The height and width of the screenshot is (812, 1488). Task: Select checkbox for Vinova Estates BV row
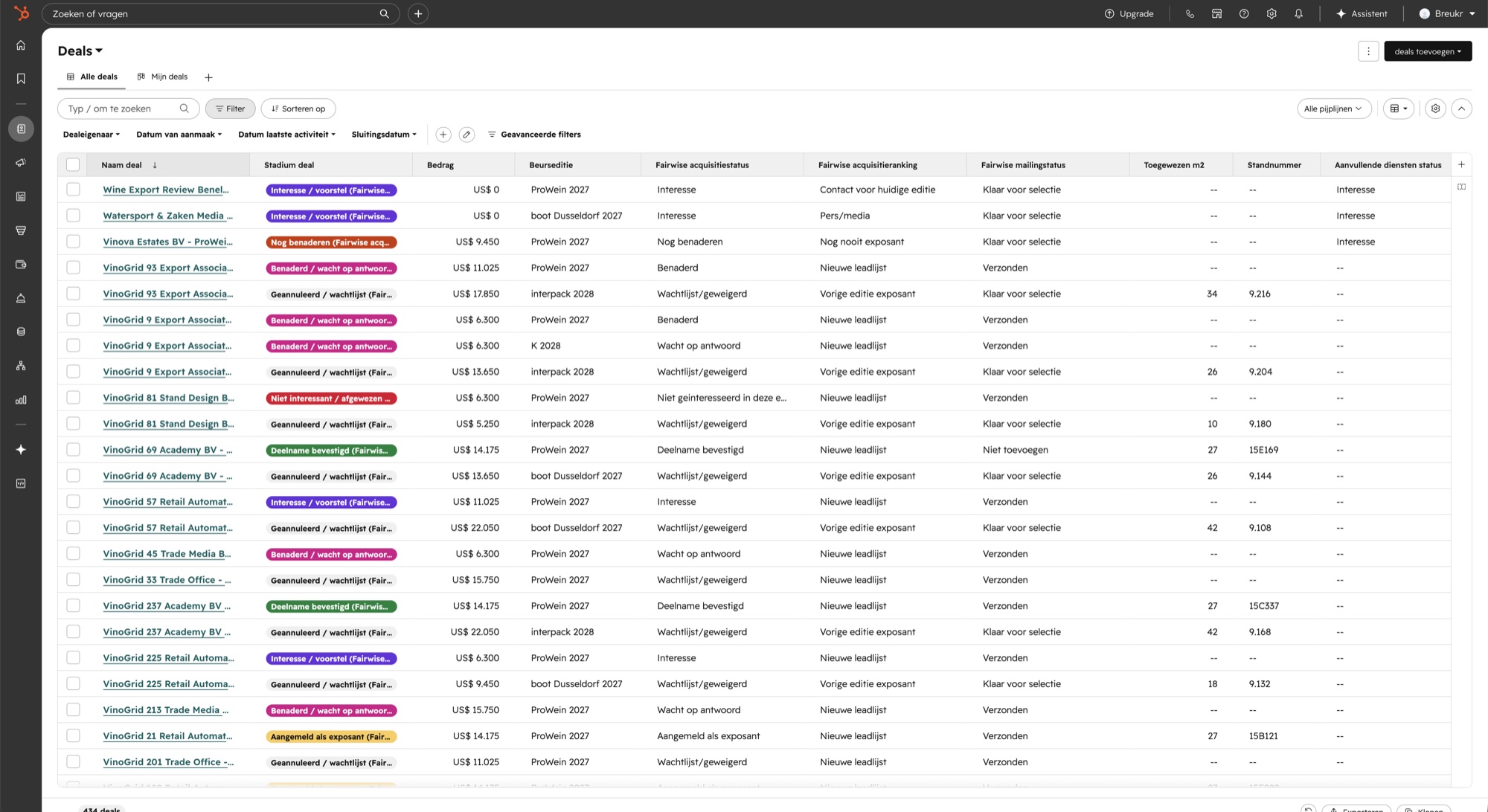[73, 242]
